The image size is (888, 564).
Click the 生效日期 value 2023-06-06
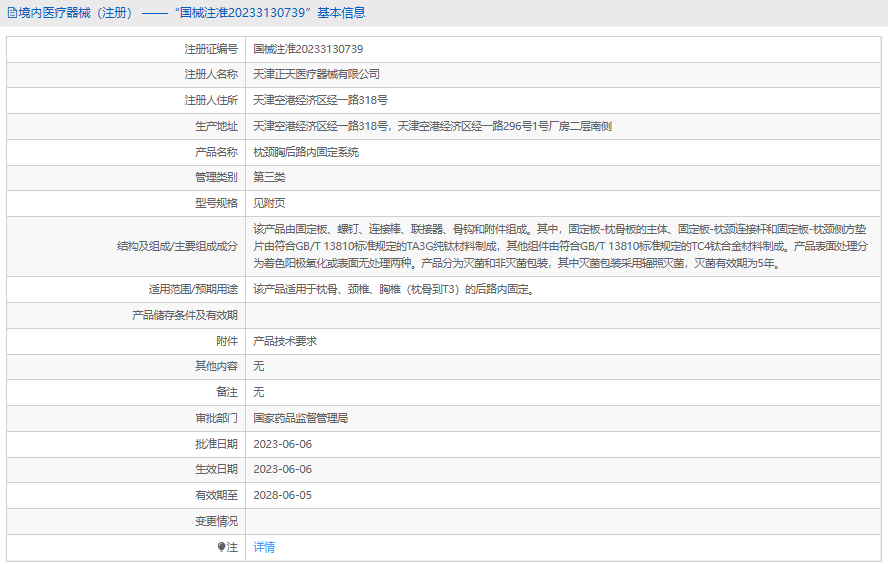pos(283,469)
